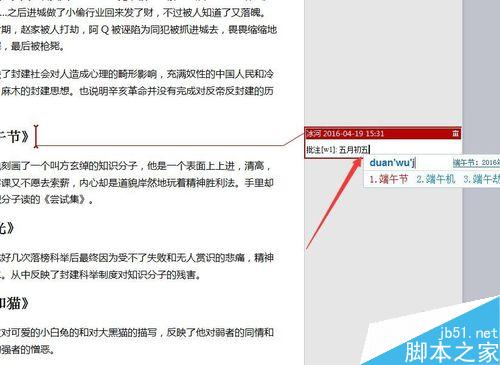This screenshot has width=500, height=365.
Task: Click the line '刻画了一个叫方玄绰的知识分子'
Action: tap(136, 166)
